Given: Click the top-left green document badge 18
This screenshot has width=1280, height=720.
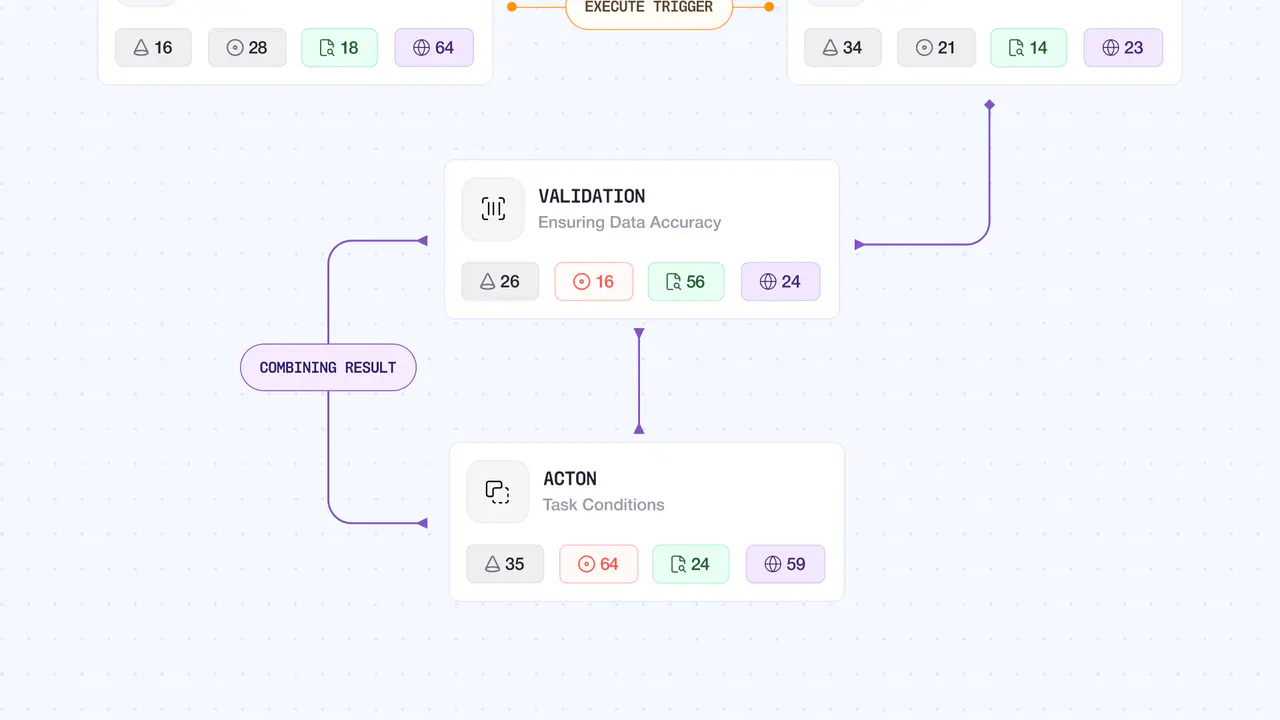Looking at the screenshot, I should click(339, 47).
